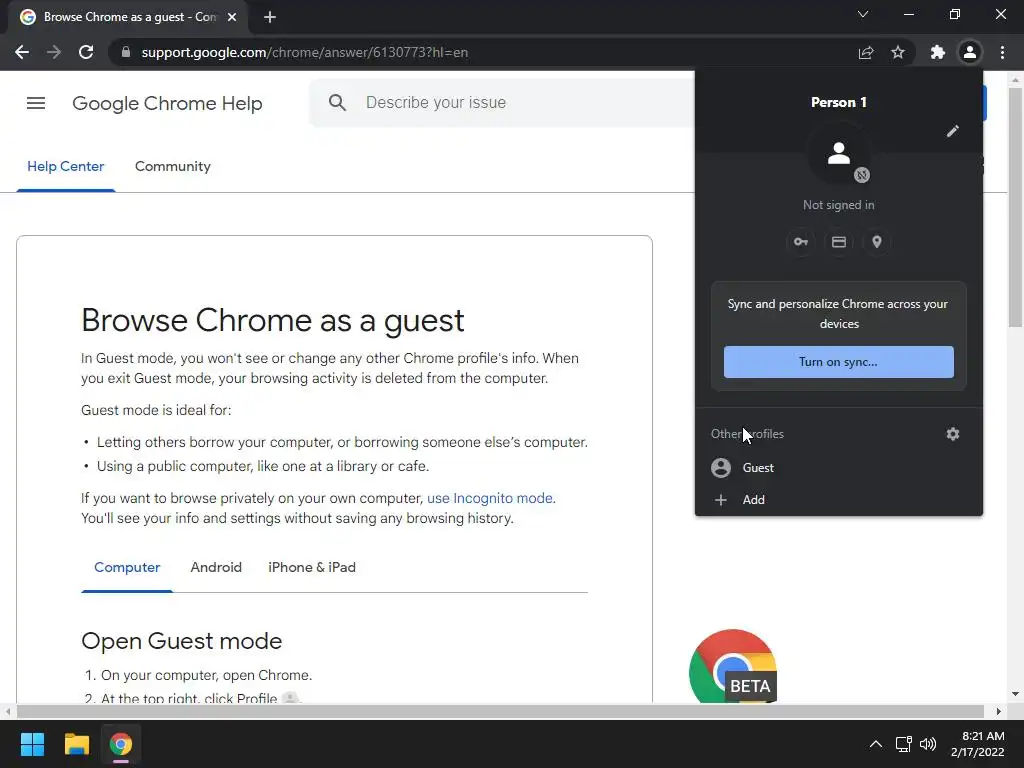Click the profile avatar toolbar button
This screenshot has width=1024, height=768.
click(x=970, y=52)
